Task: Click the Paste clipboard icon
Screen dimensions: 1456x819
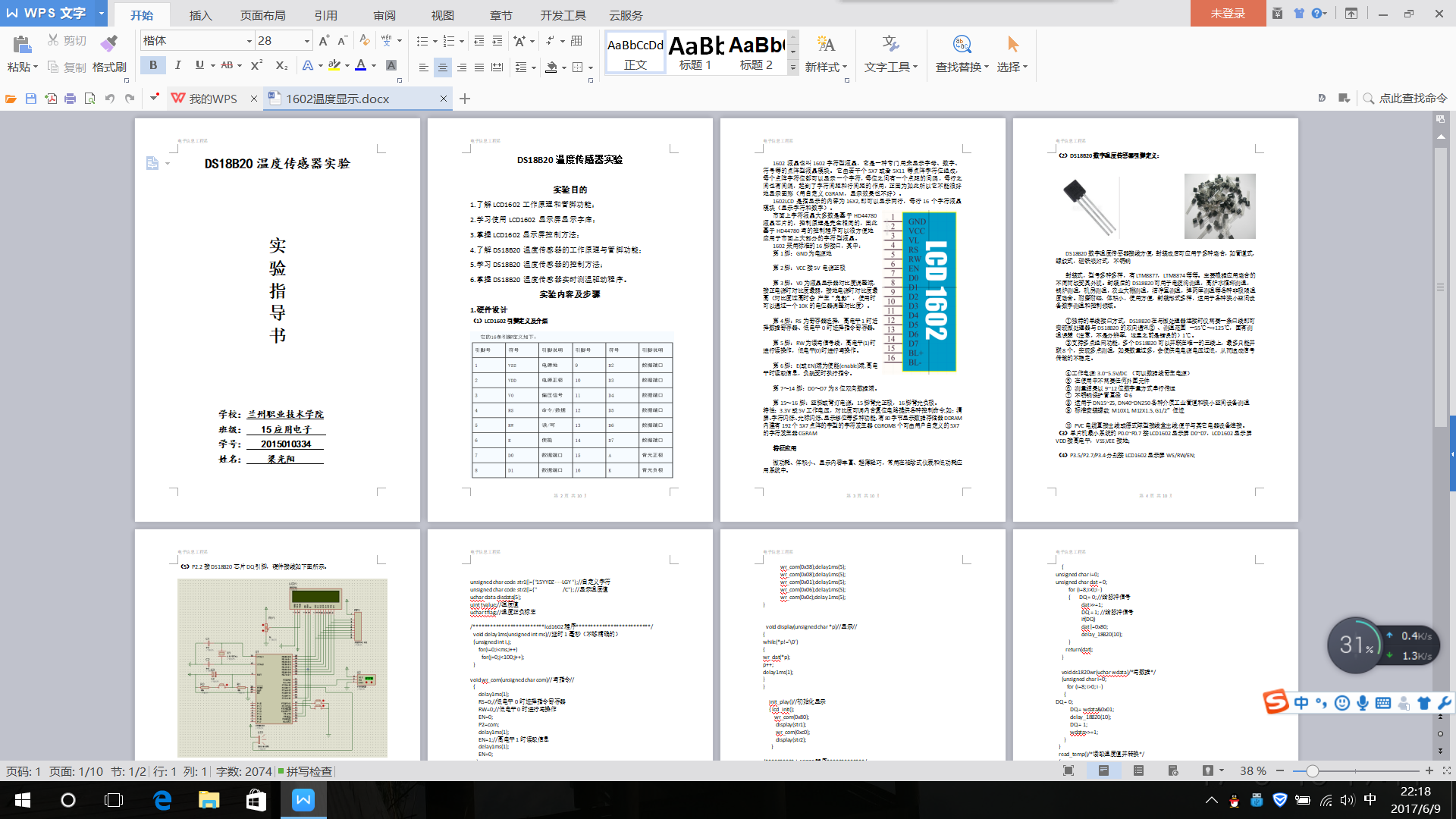Action: pyautogui.click(x=22, y=44)
